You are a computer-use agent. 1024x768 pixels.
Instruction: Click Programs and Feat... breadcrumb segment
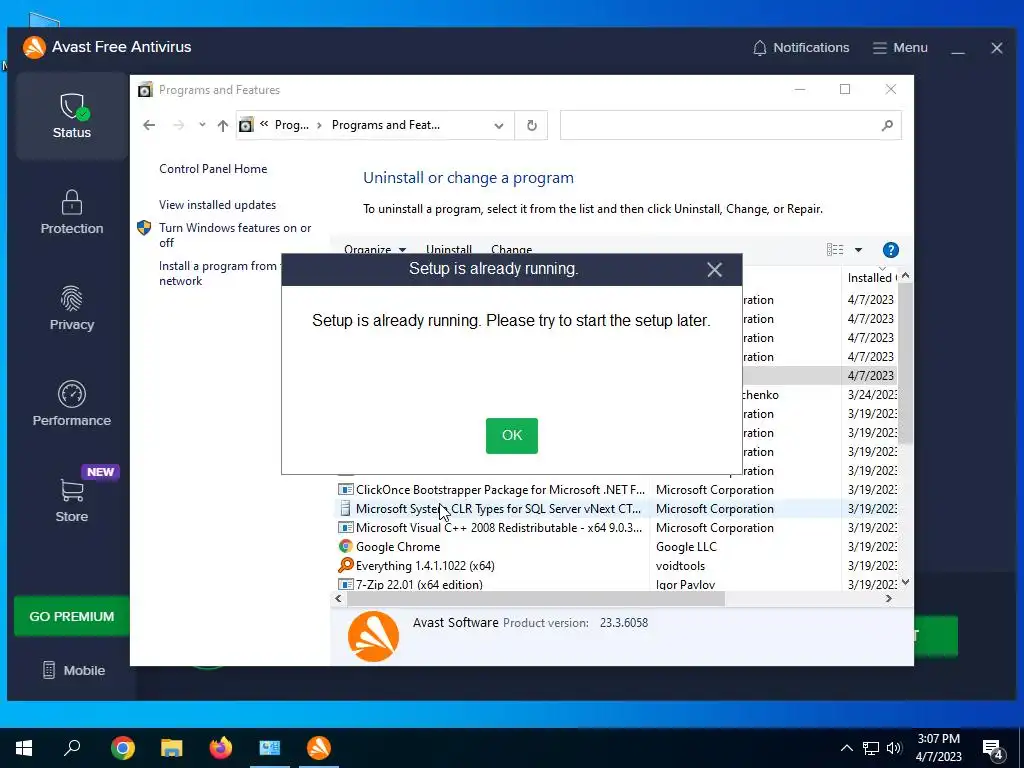(385, 125)
